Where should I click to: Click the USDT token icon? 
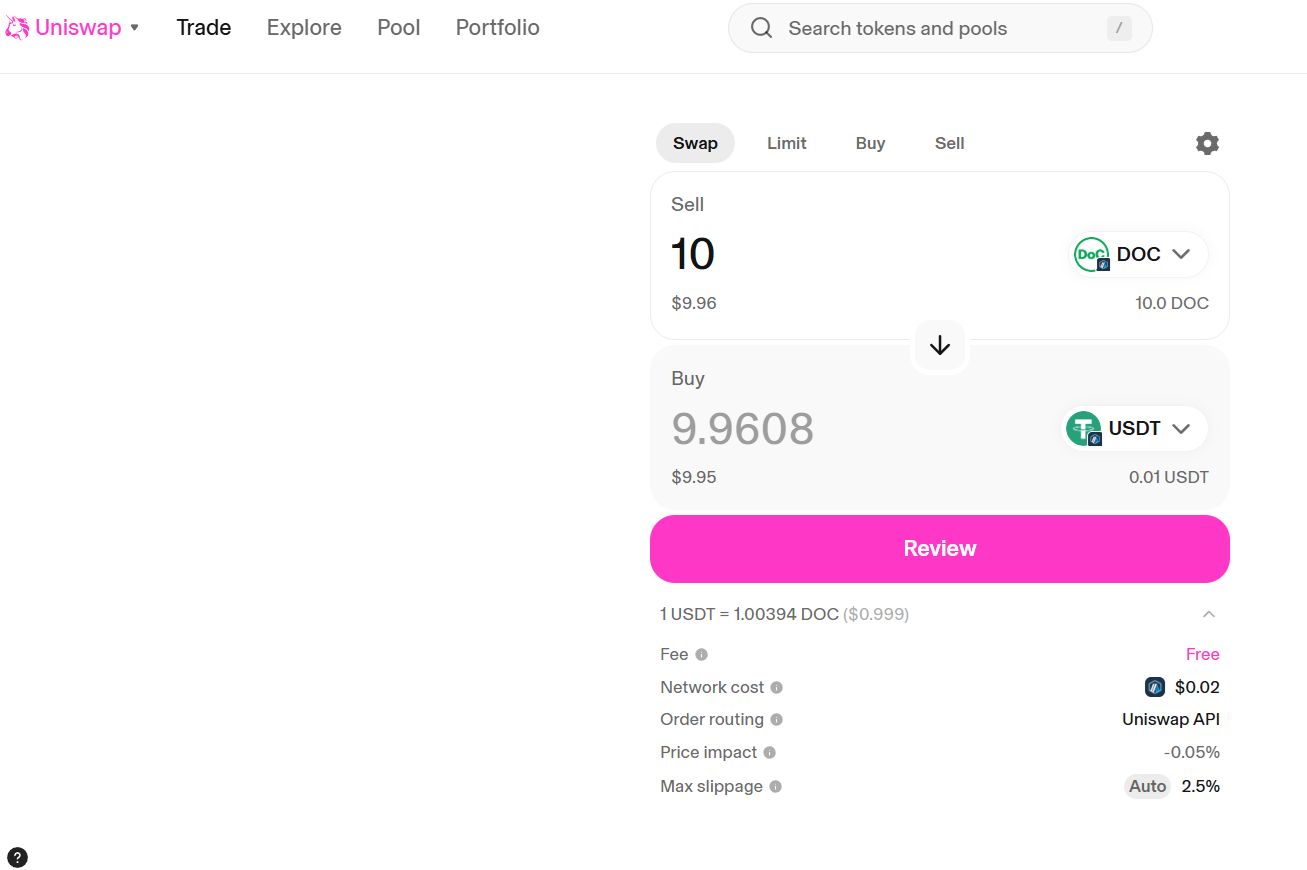click(1083, 428)
